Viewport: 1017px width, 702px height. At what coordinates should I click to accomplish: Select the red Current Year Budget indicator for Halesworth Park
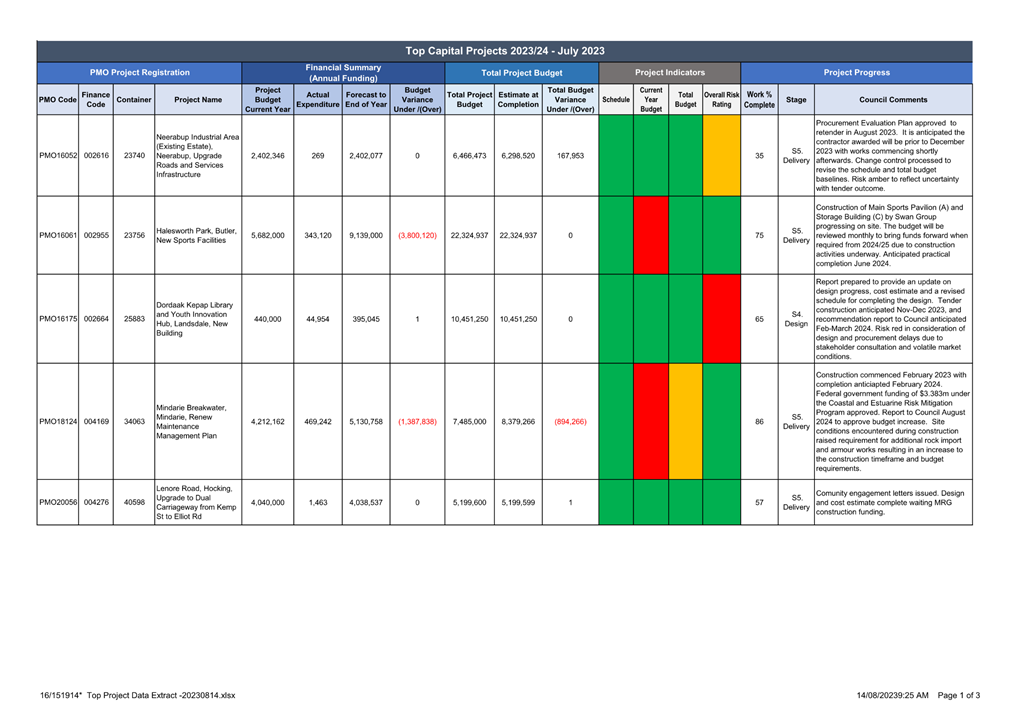[651, 236]
